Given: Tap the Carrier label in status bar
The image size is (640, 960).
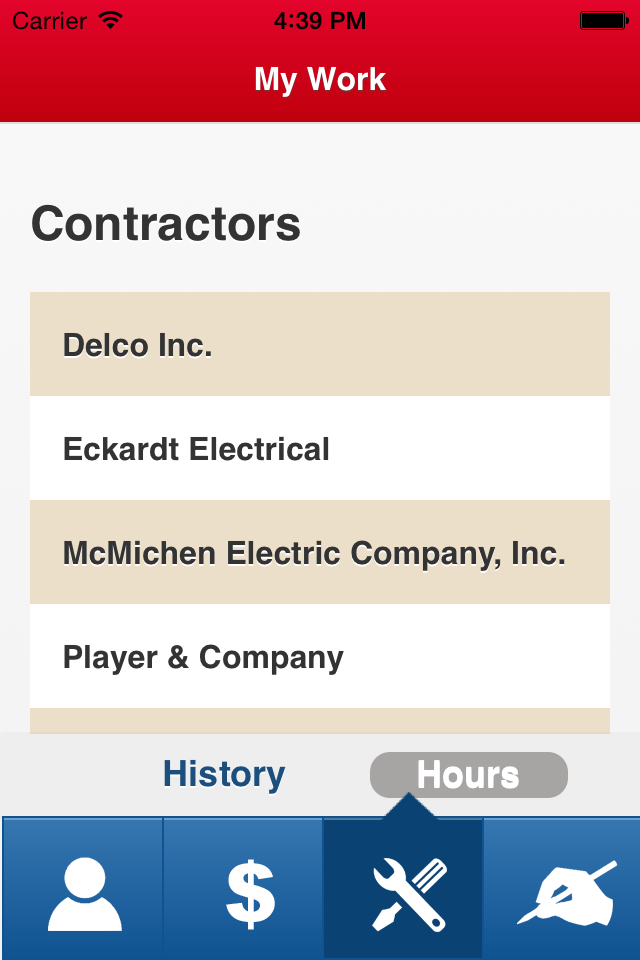Looking at the screenshot, I should (x=50, y=21).
